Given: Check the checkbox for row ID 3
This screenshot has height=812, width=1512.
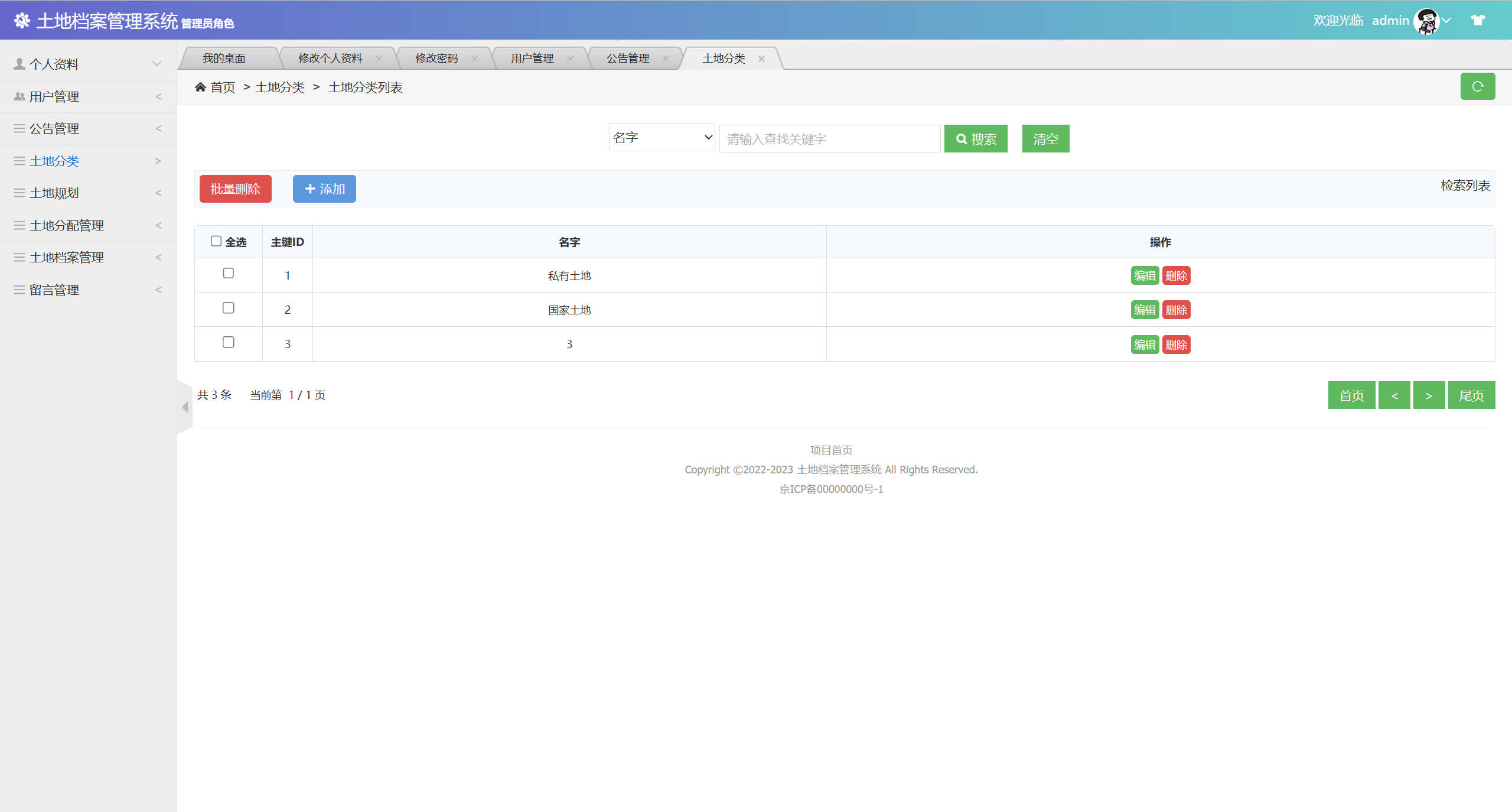Looking at the screenshot, I should (x=229, y=342).
